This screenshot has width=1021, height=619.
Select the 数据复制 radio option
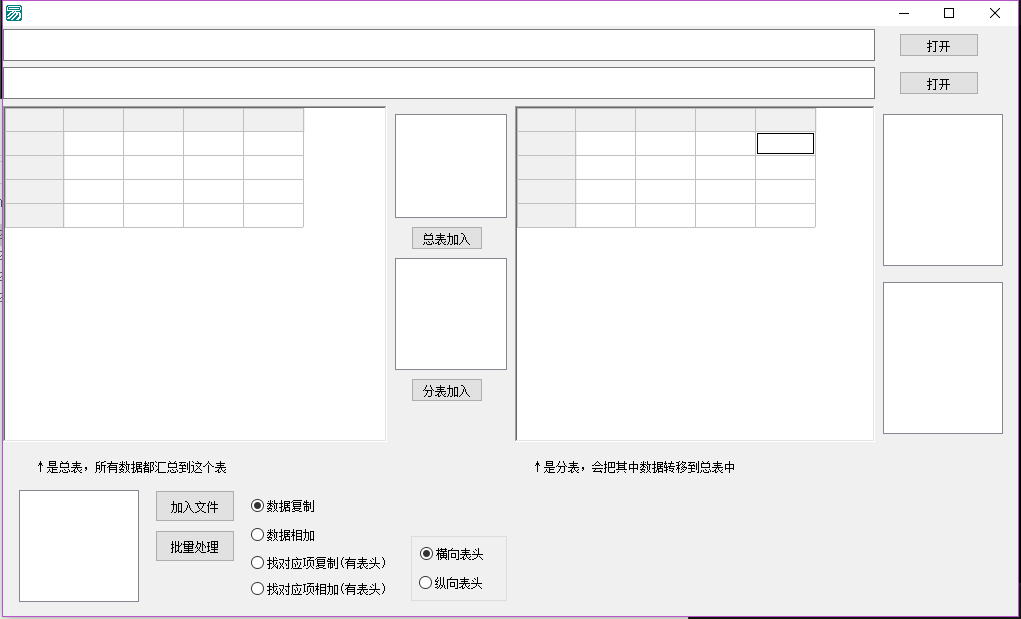(258, 507)
